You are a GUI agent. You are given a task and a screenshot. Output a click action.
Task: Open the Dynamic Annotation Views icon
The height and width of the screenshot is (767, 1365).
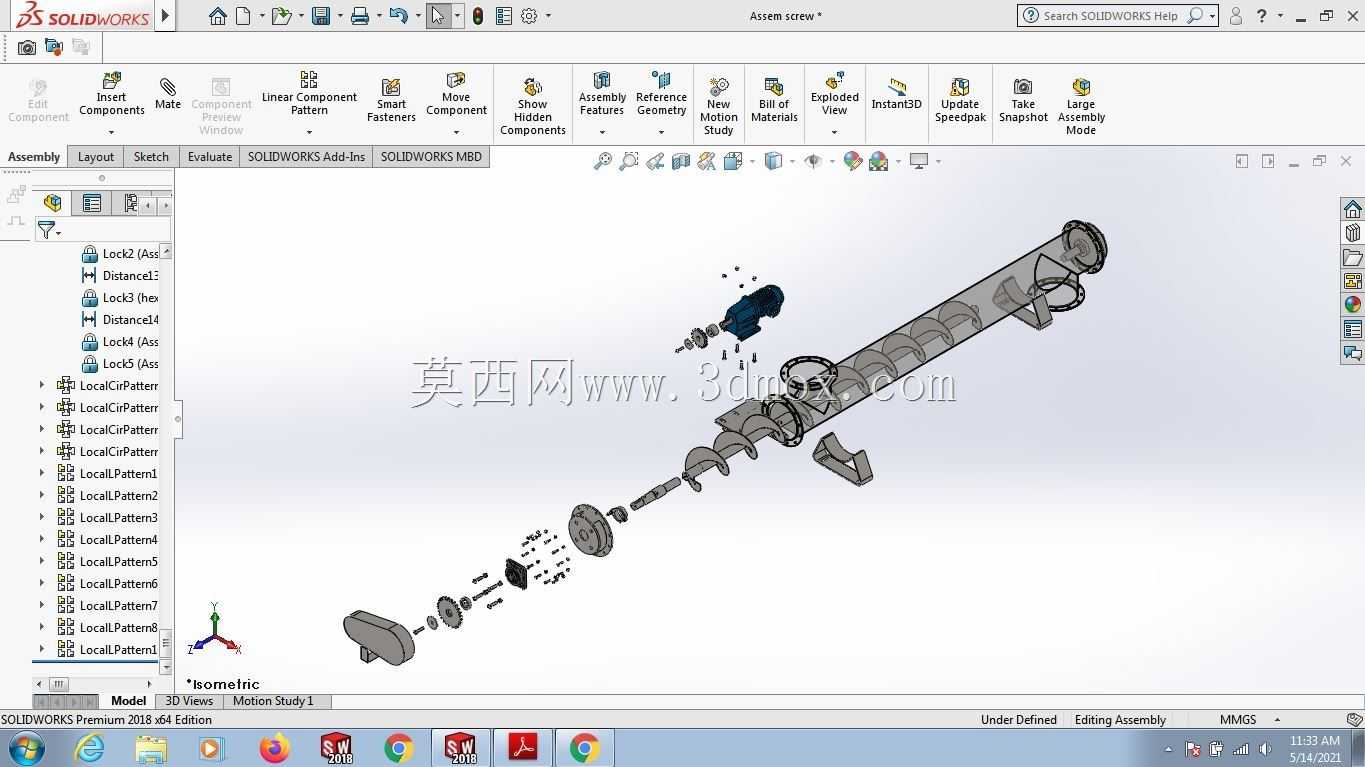tap(707, 161)
